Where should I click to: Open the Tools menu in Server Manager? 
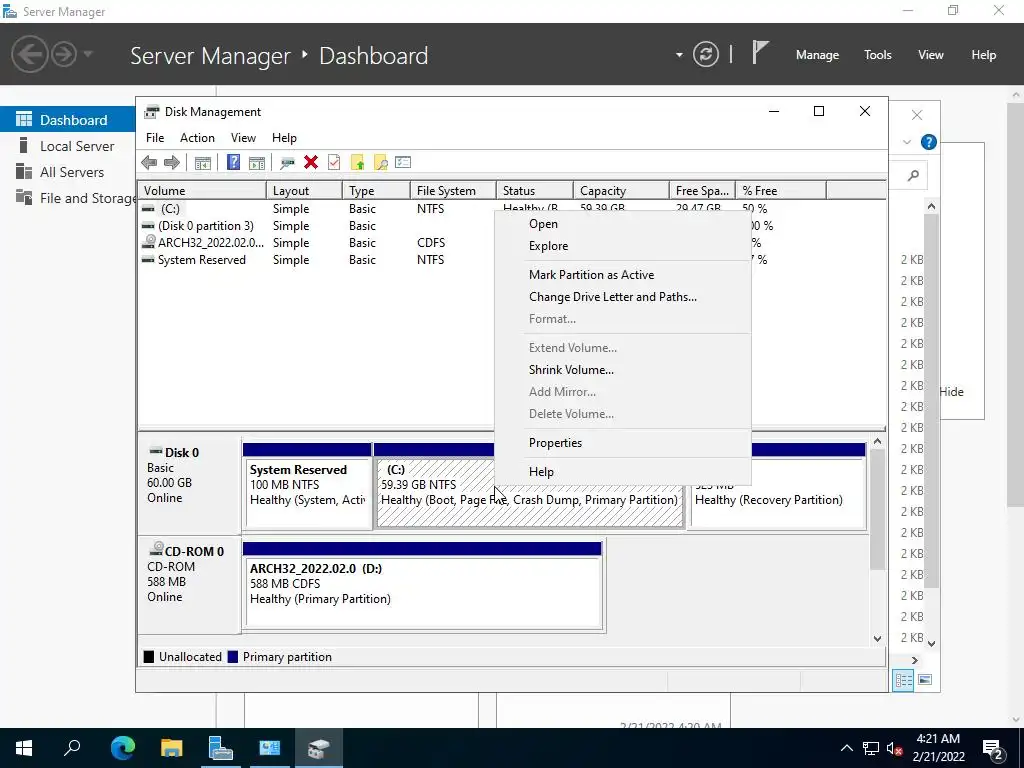pyautogui.click(x=877, y=55)
